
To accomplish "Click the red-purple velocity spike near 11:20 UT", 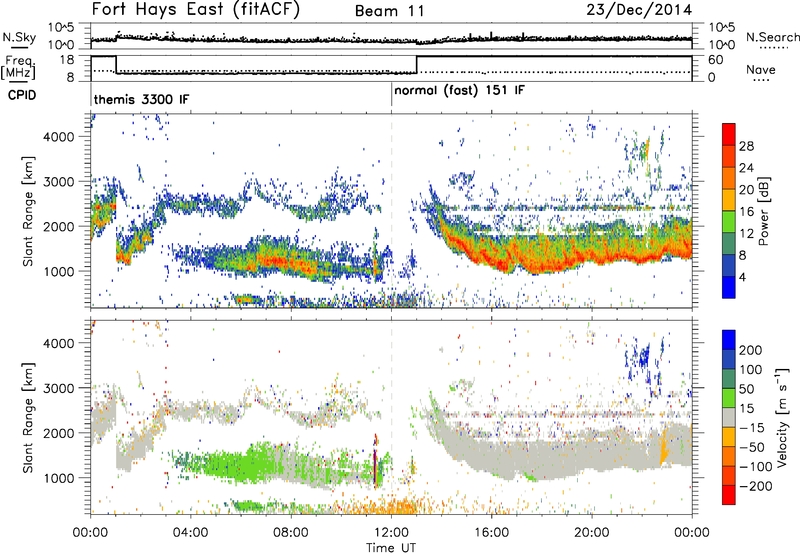I will point(376,461).
